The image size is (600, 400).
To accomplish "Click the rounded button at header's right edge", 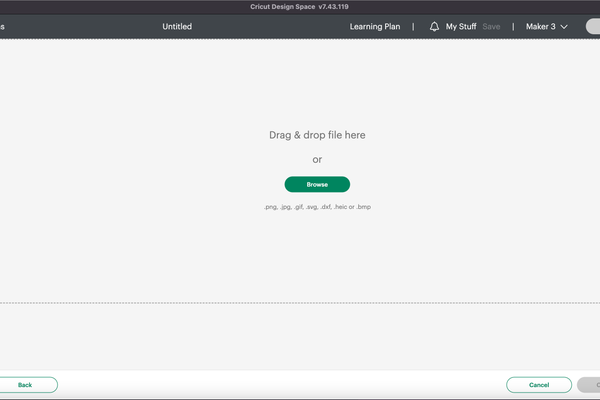I will [592, 27].
